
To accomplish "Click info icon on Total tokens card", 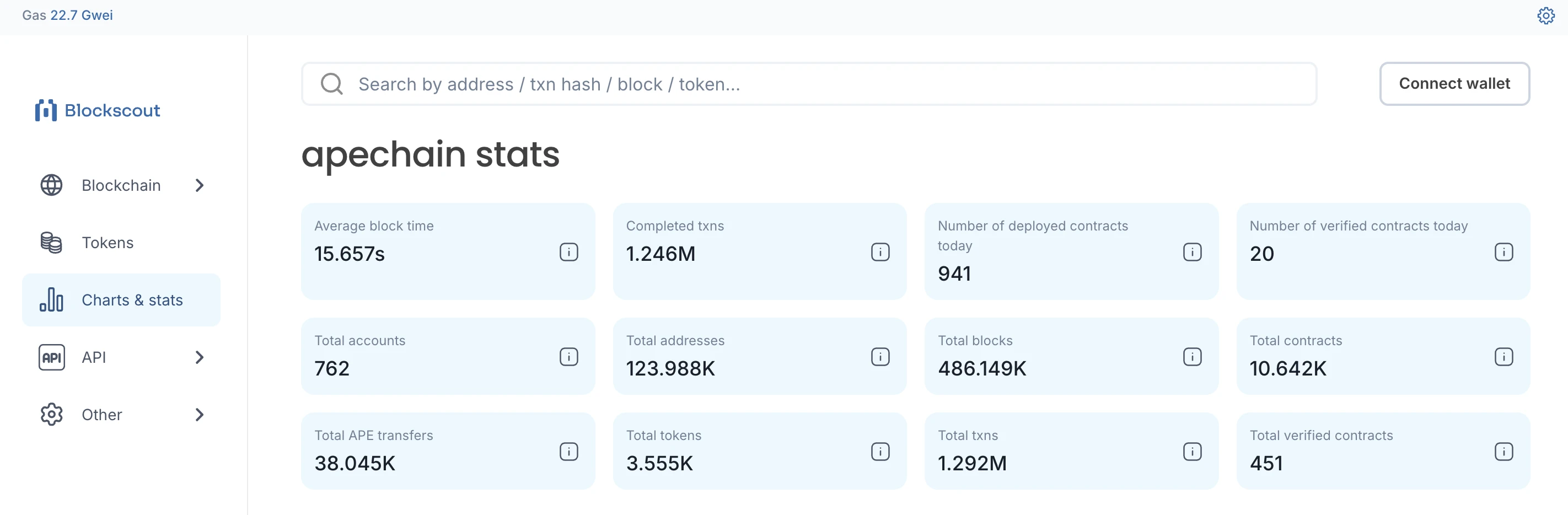I will [x=879, y=452].
